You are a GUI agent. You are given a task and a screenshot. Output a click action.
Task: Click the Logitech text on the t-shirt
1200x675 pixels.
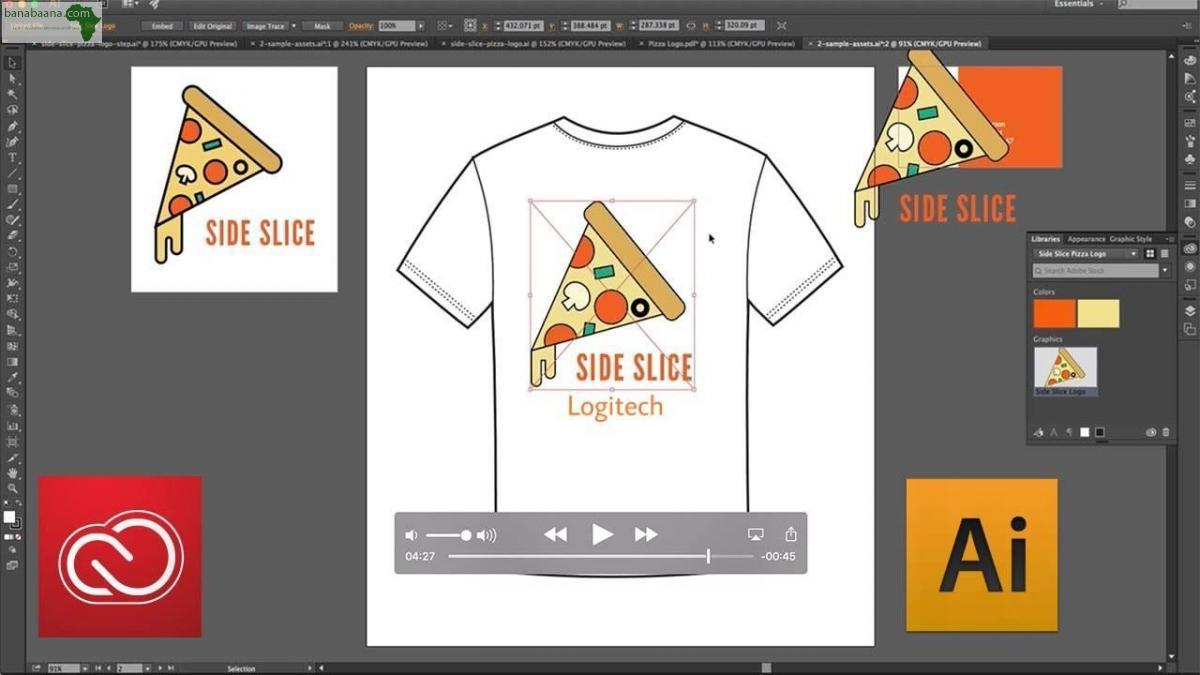pyautogui.click(x=615, y=407)
